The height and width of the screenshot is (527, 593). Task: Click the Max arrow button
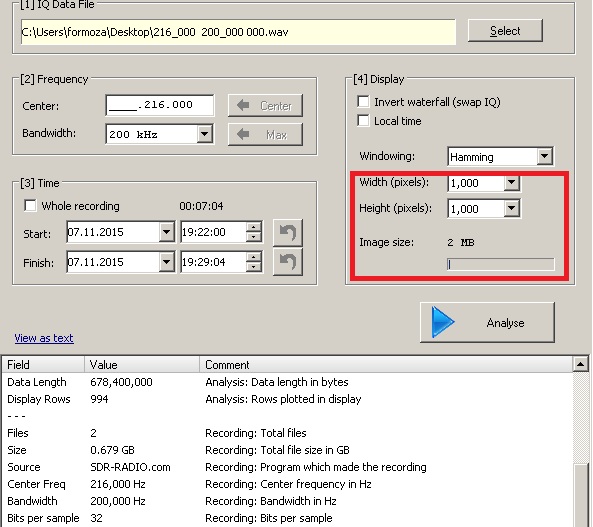click(265, 134)
